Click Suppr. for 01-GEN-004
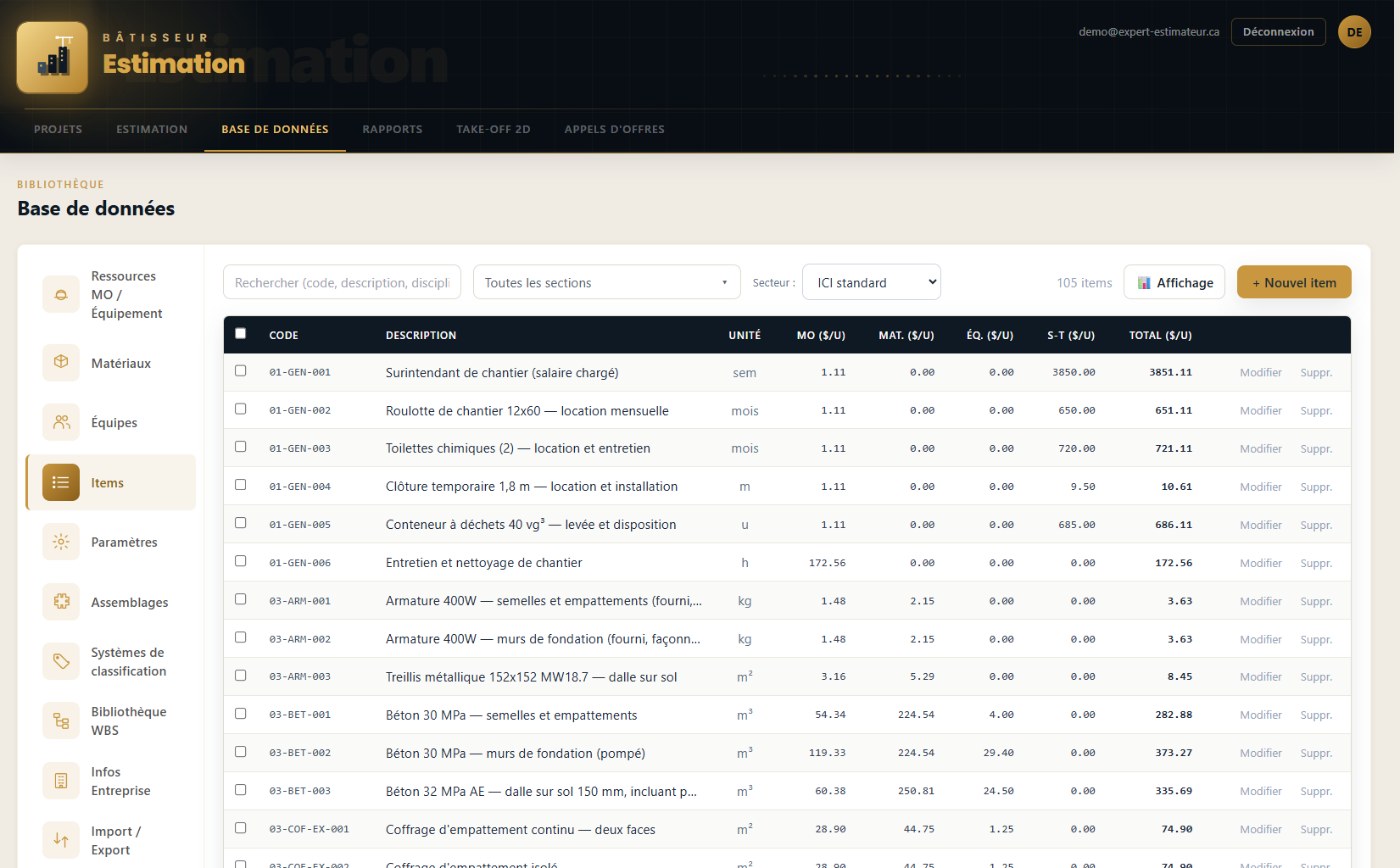This screenshot has height=868, width=1400. 1316,487
